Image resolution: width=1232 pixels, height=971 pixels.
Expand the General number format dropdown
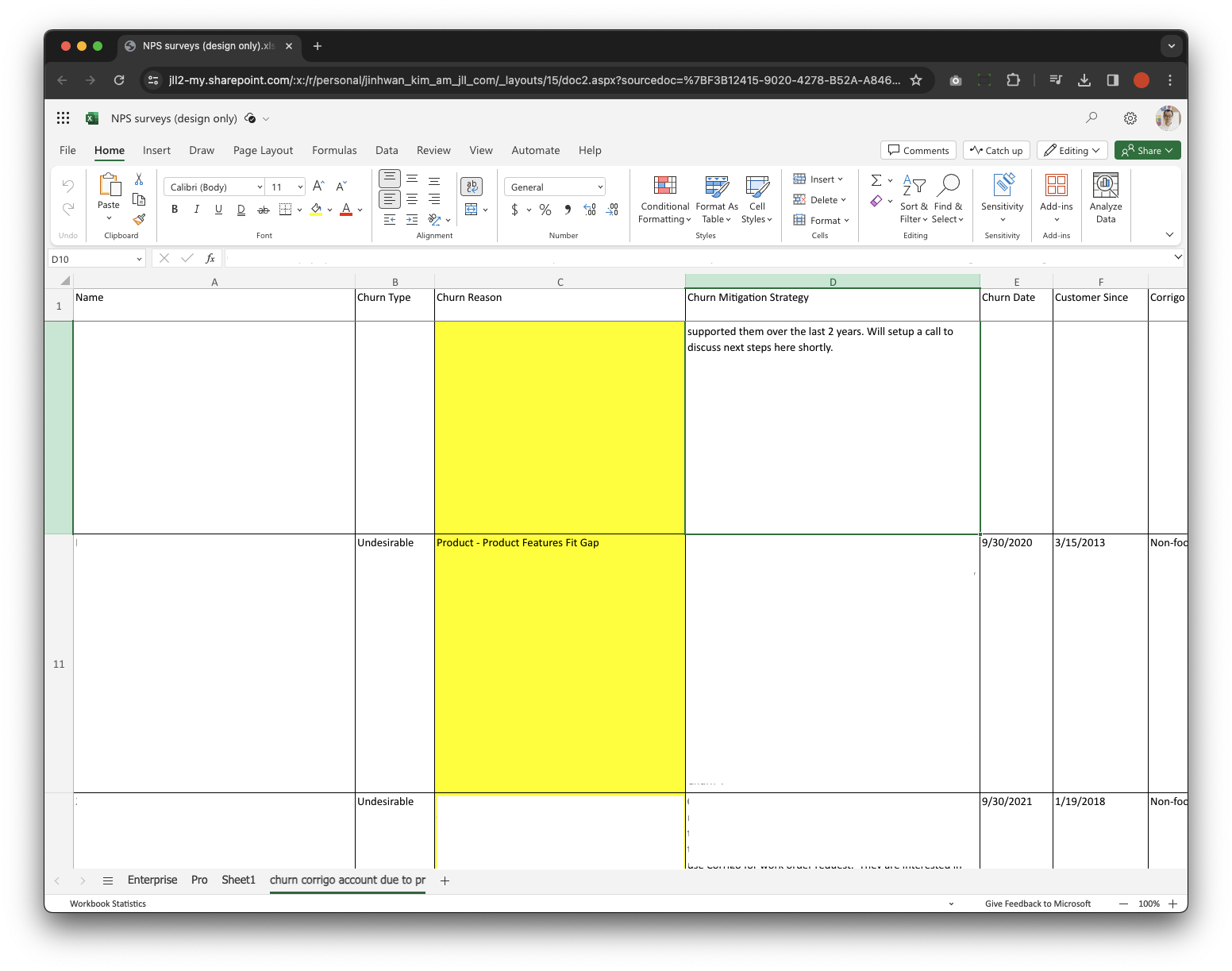[x=555, y=187]
